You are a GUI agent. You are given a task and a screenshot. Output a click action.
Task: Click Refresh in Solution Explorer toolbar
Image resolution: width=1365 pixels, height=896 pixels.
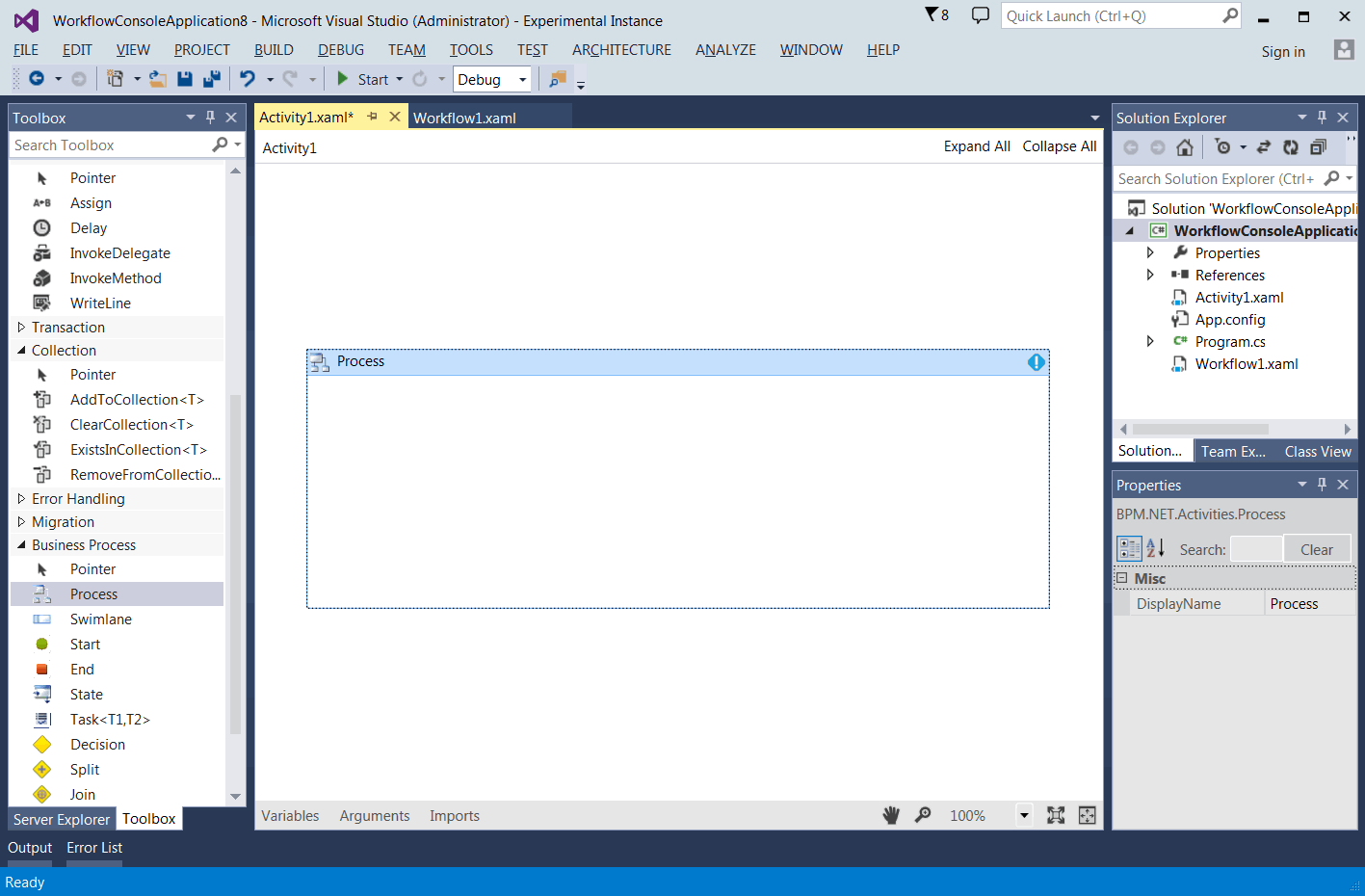pyautogui.click(x=1291, y=146)
